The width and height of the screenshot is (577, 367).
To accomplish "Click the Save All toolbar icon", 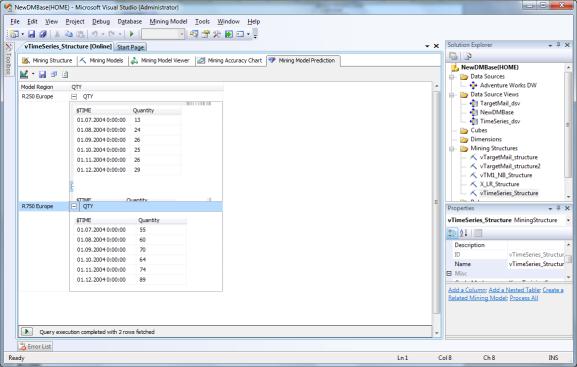I will [x=43, y=34].
